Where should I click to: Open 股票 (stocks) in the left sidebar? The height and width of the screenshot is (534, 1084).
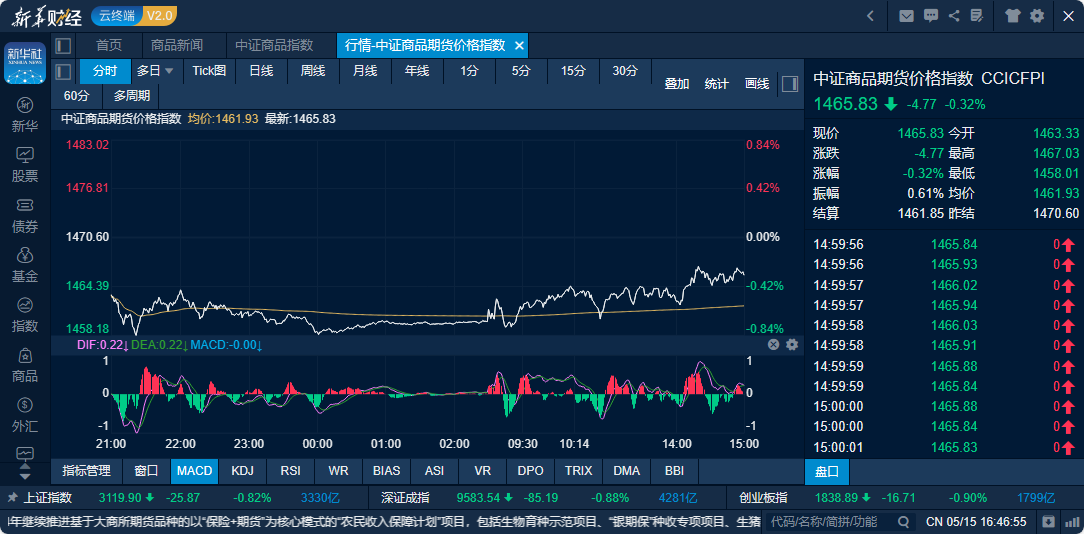coord(25,164)
